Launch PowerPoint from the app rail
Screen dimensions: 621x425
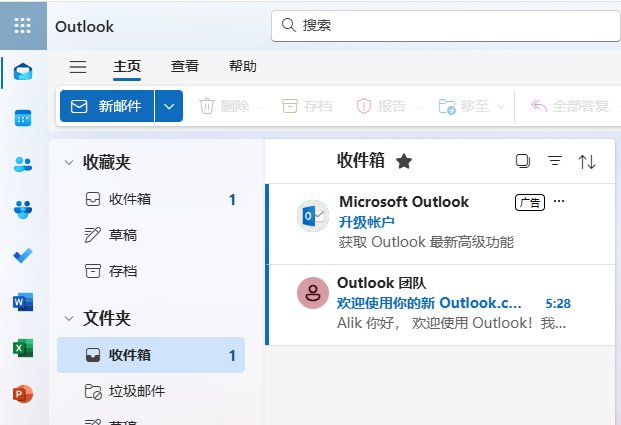23,394
